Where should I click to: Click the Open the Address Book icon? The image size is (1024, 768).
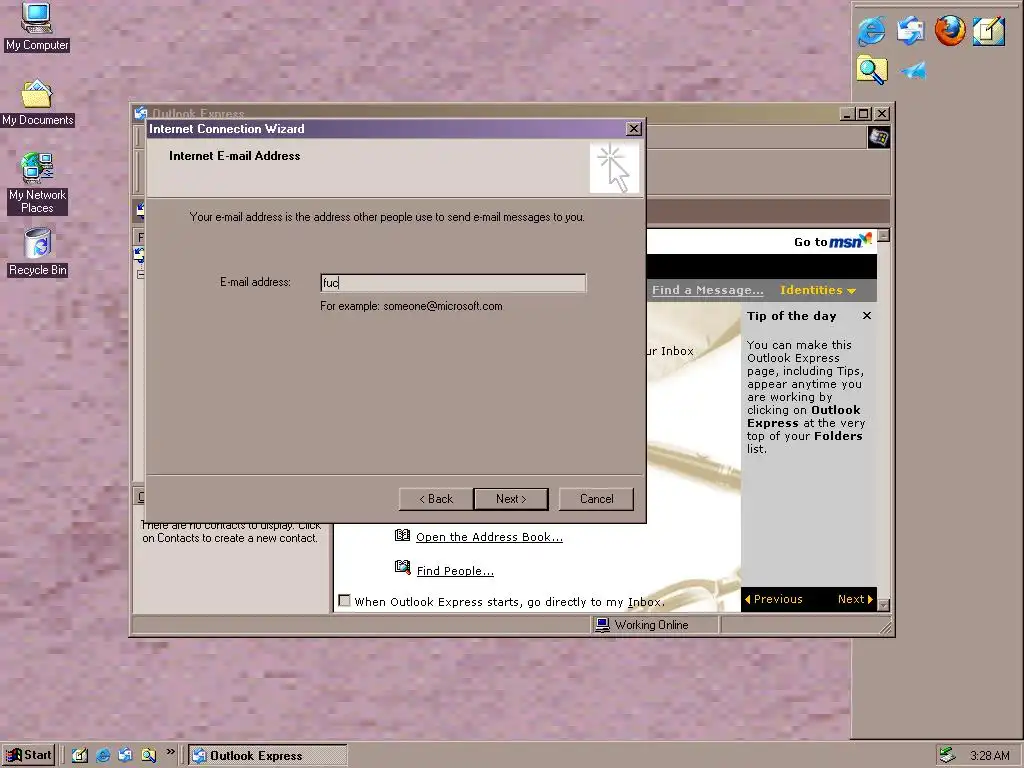pyautogui.click(x=402, y=536)
